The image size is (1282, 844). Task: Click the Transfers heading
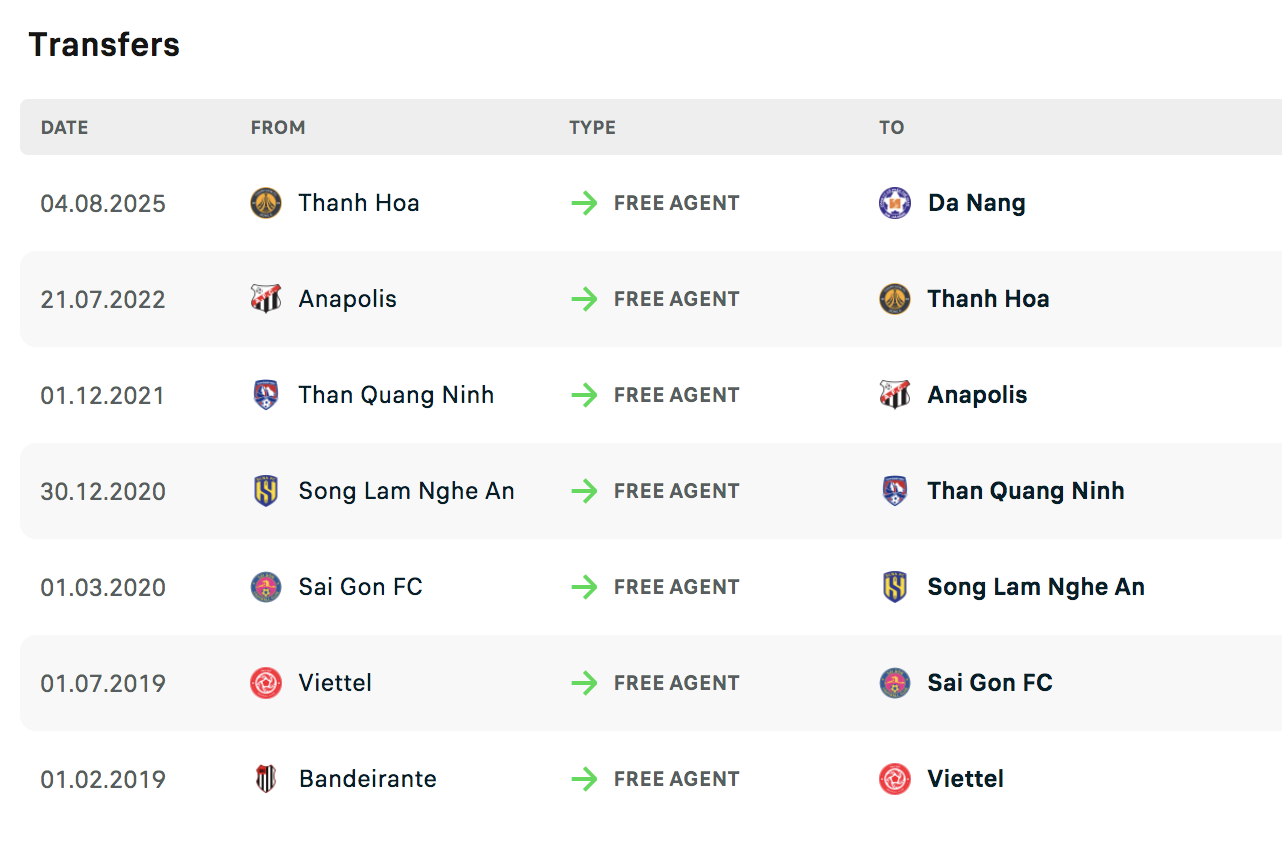(103, 43)
